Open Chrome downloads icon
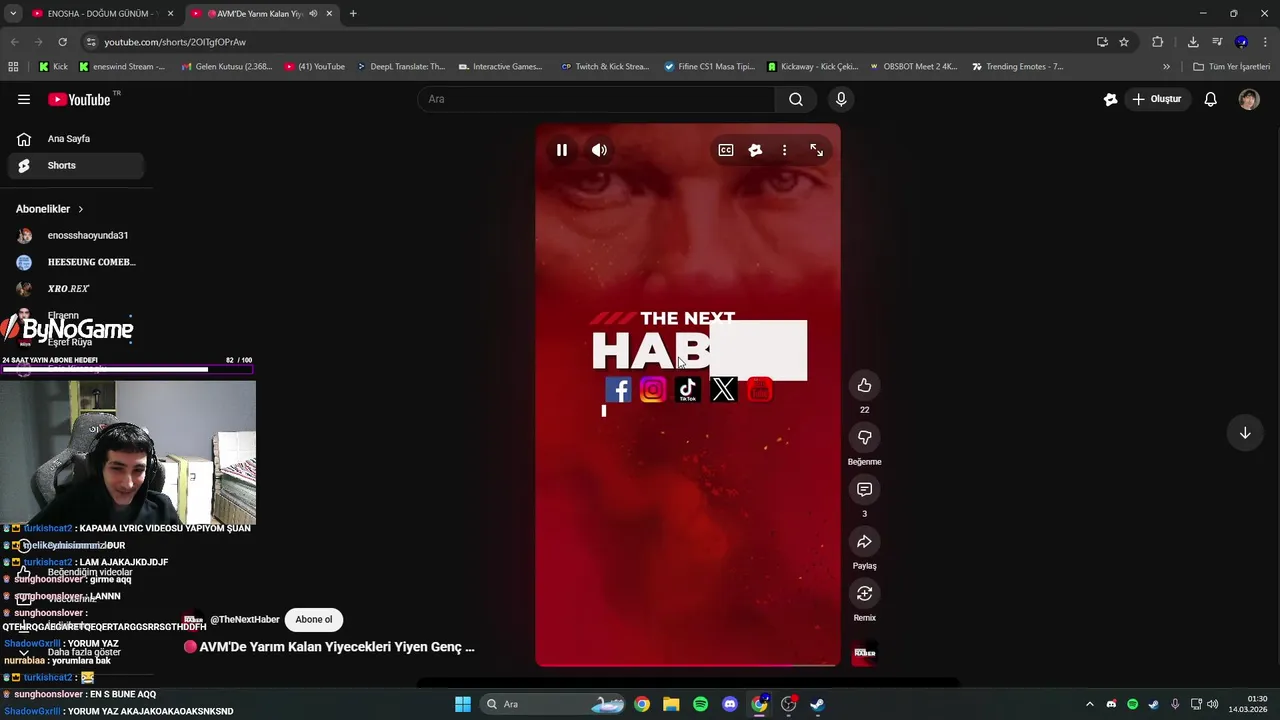The height and width of the screenshot is (720, 1280). click(1193, 42)
